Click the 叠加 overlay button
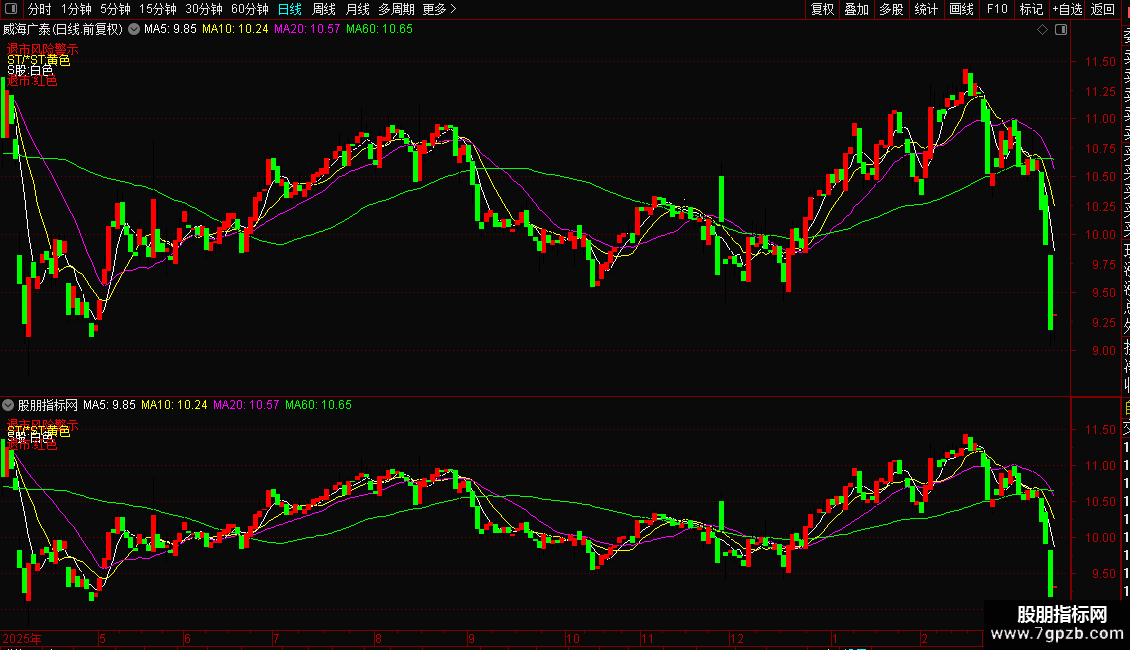 857,9
